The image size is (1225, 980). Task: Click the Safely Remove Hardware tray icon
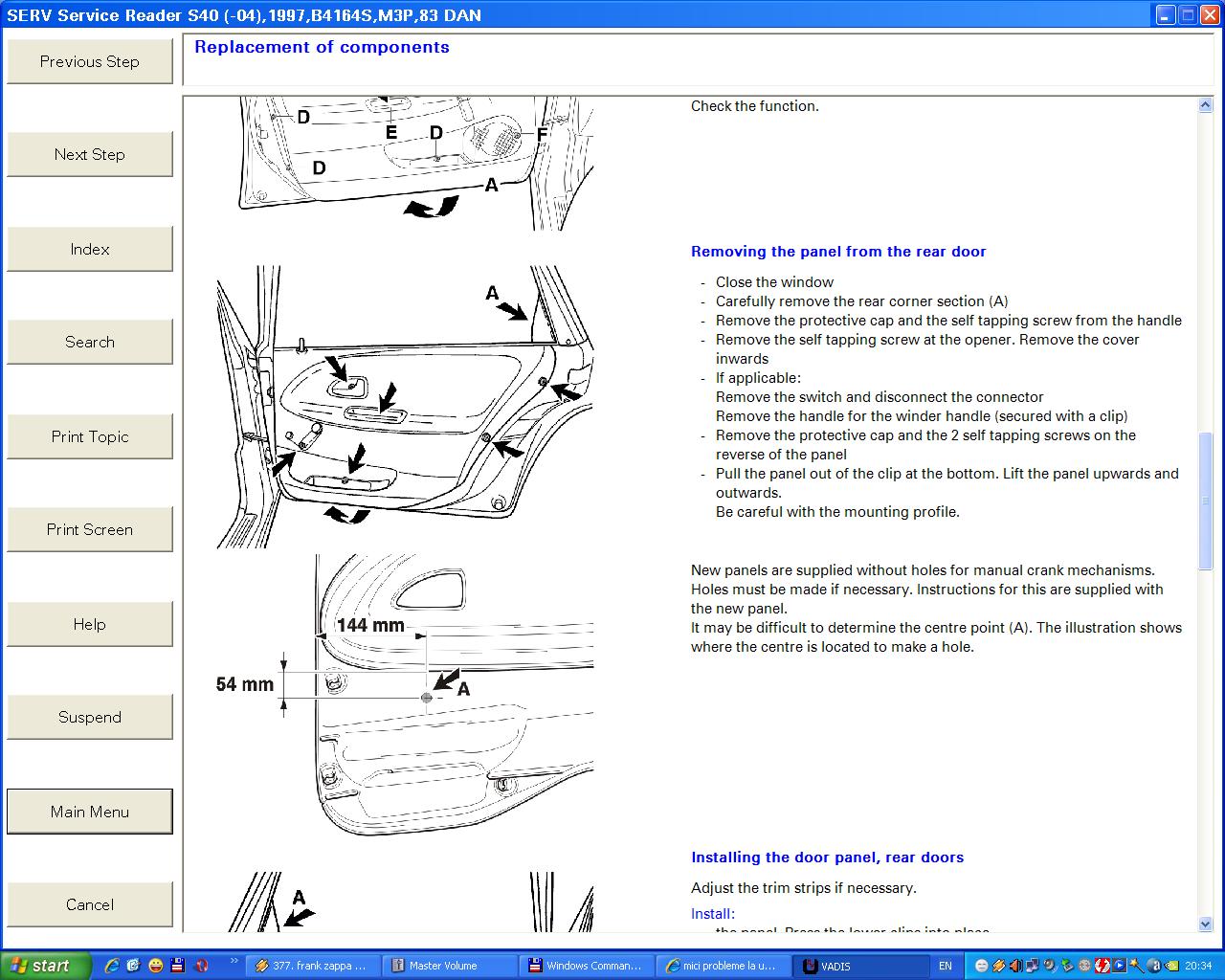(1067, 966)
